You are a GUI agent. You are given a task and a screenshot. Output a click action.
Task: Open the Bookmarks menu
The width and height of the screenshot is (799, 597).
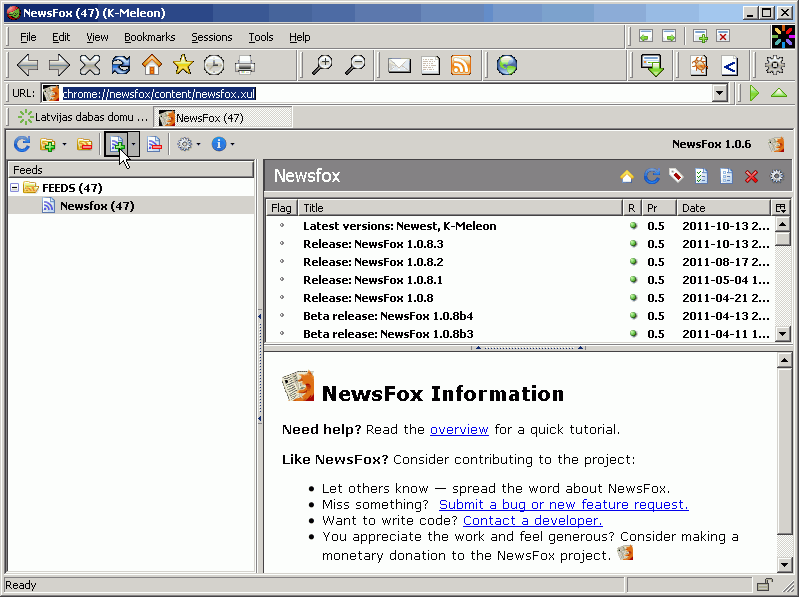[x=149, y=37]
